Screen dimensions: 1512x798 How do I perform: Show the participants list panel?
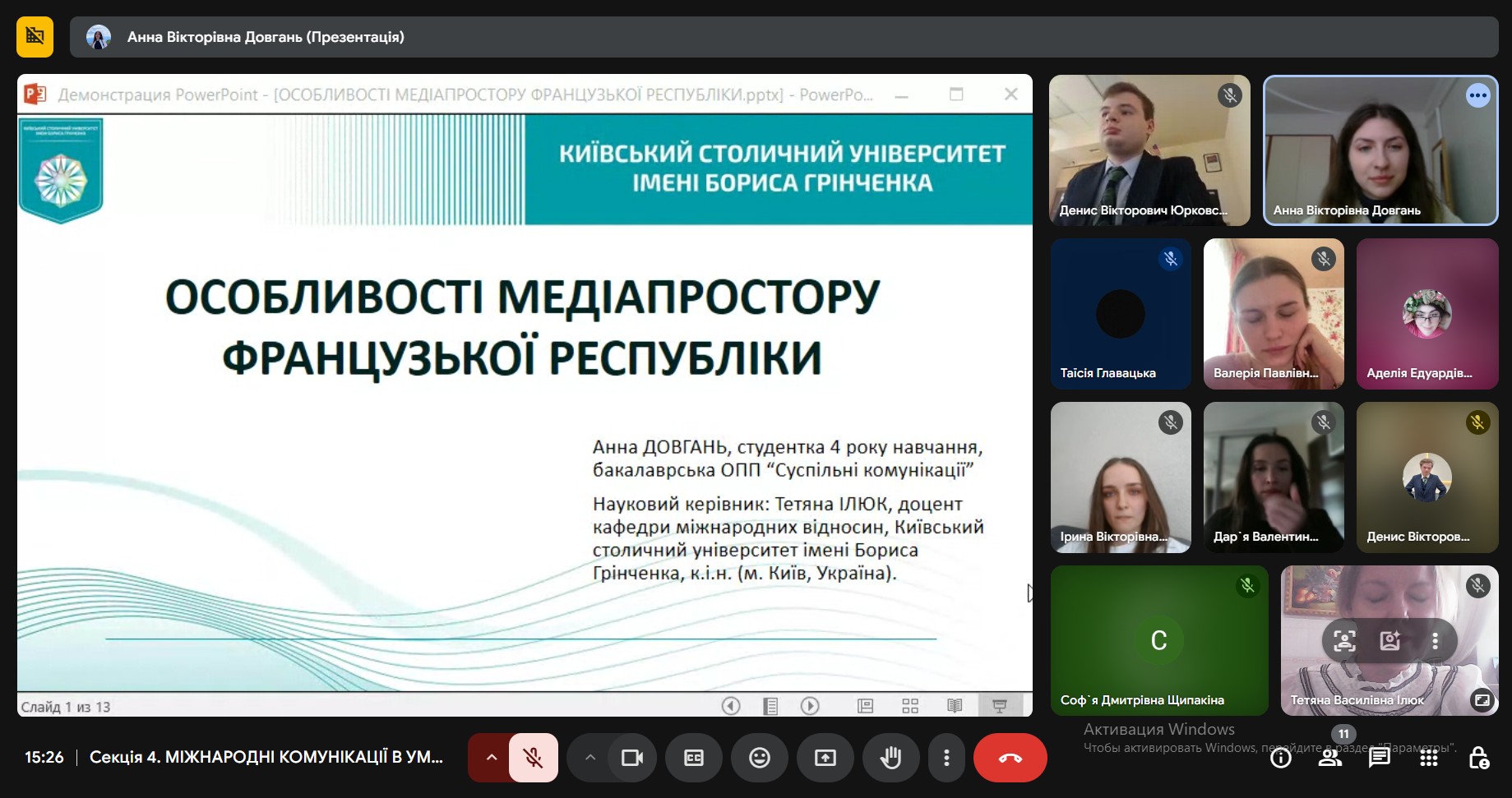coord(1329,758)
